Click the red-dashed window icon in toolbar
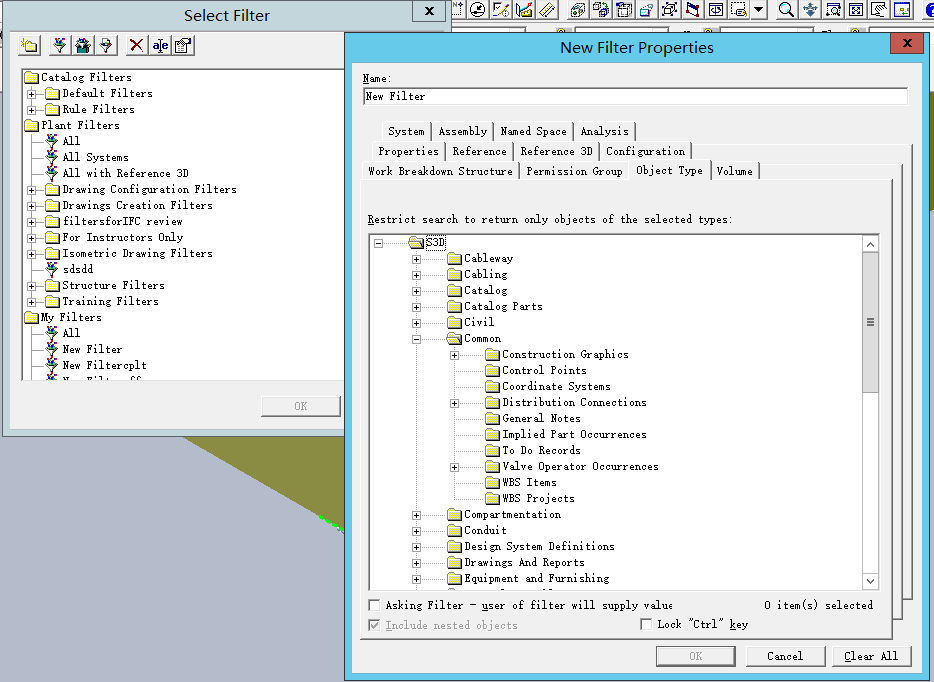This screenshot has height=682, width=934. coord(647,10)
